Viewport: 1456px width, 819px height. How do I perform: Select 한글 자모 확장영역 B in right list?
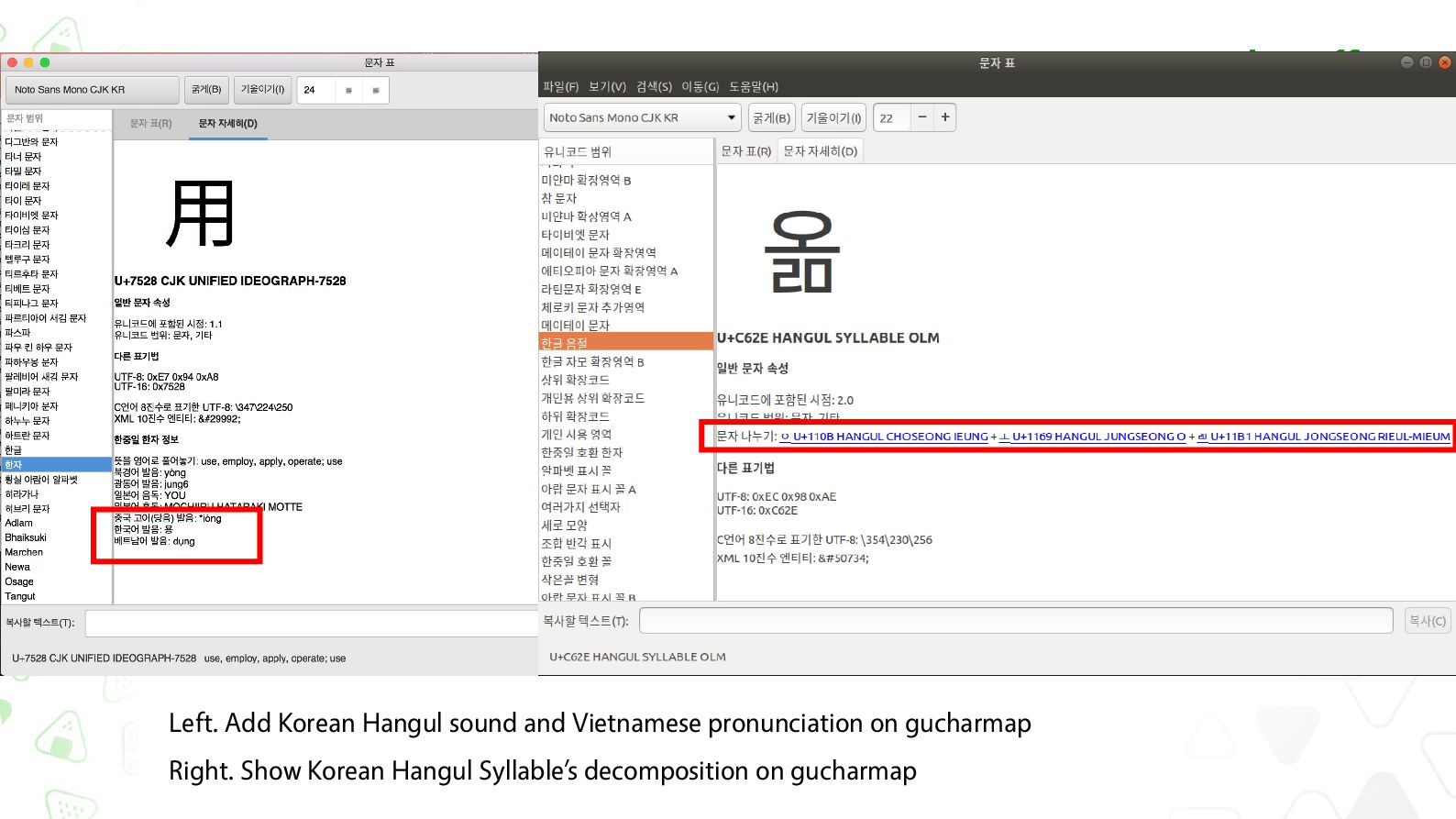coord(626,361)
